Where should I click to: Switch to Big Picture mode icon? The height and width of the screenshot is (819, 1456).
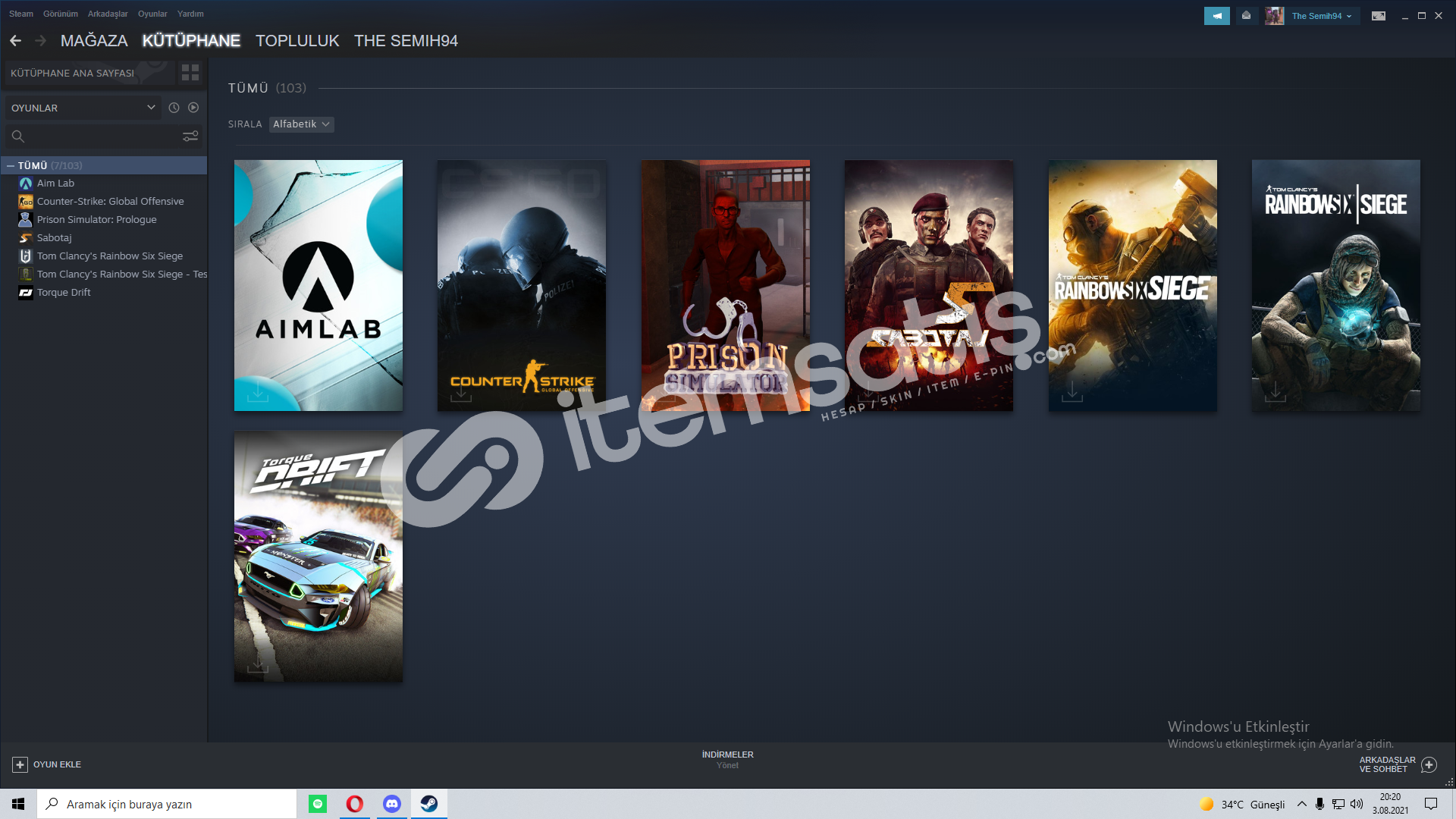pyautogui.click(x=1379, y=16)
